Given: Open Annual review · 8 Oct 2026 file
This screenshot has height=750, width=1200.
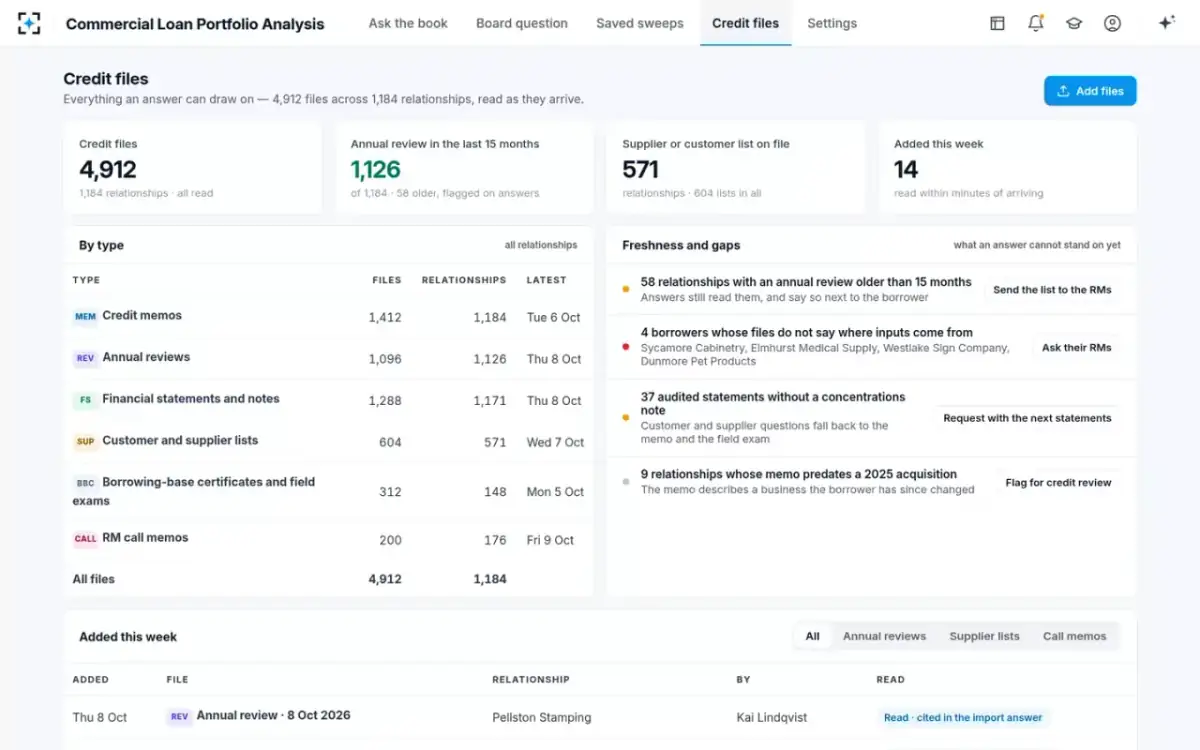Looking at the screenshot, I should [273, 715].
